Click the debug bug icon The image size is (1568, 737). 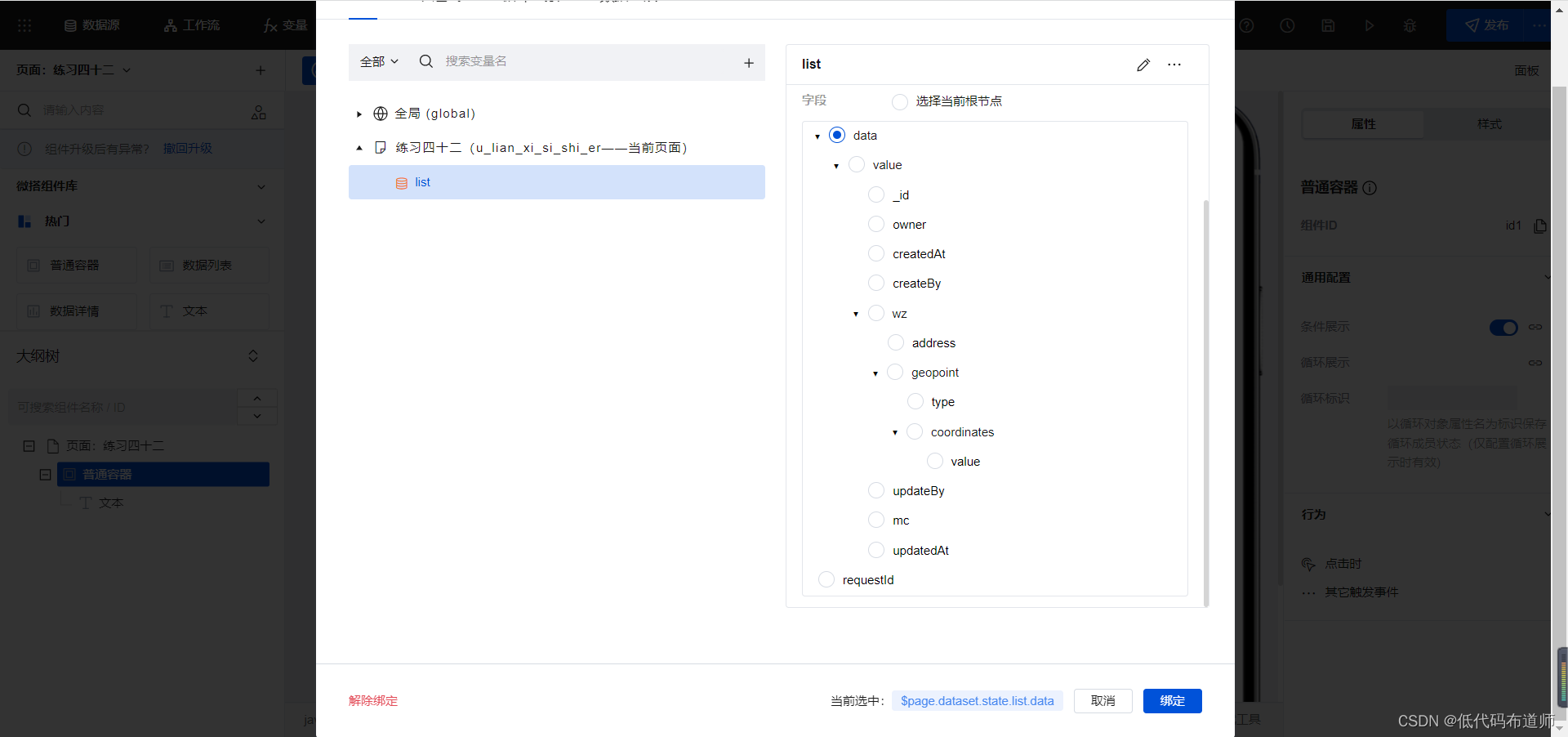pyautogui.click(x=1410, y=25)
